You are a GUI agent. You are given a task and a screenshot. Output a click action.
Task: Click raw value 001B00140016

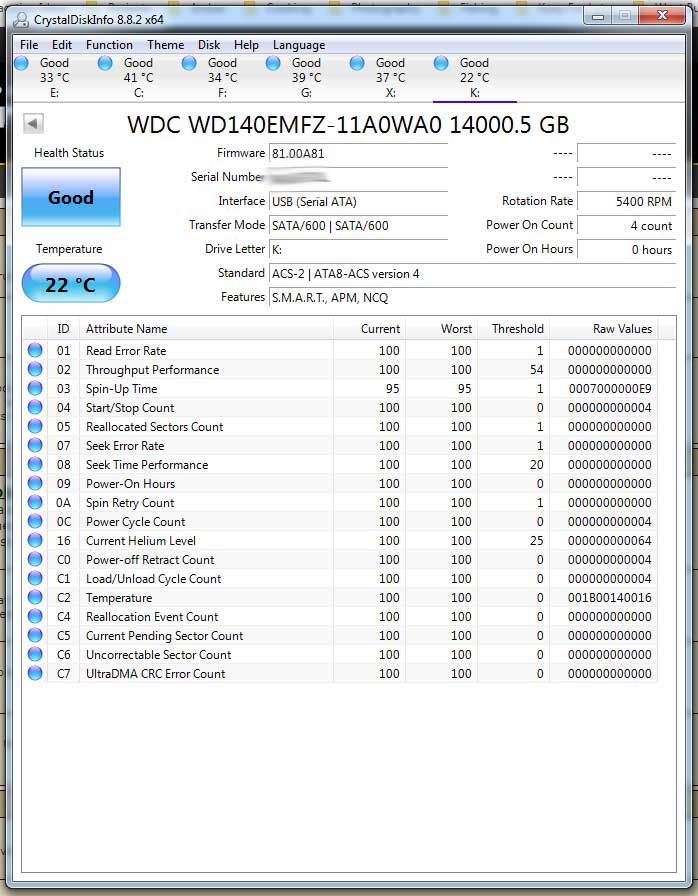click(610, 598)
